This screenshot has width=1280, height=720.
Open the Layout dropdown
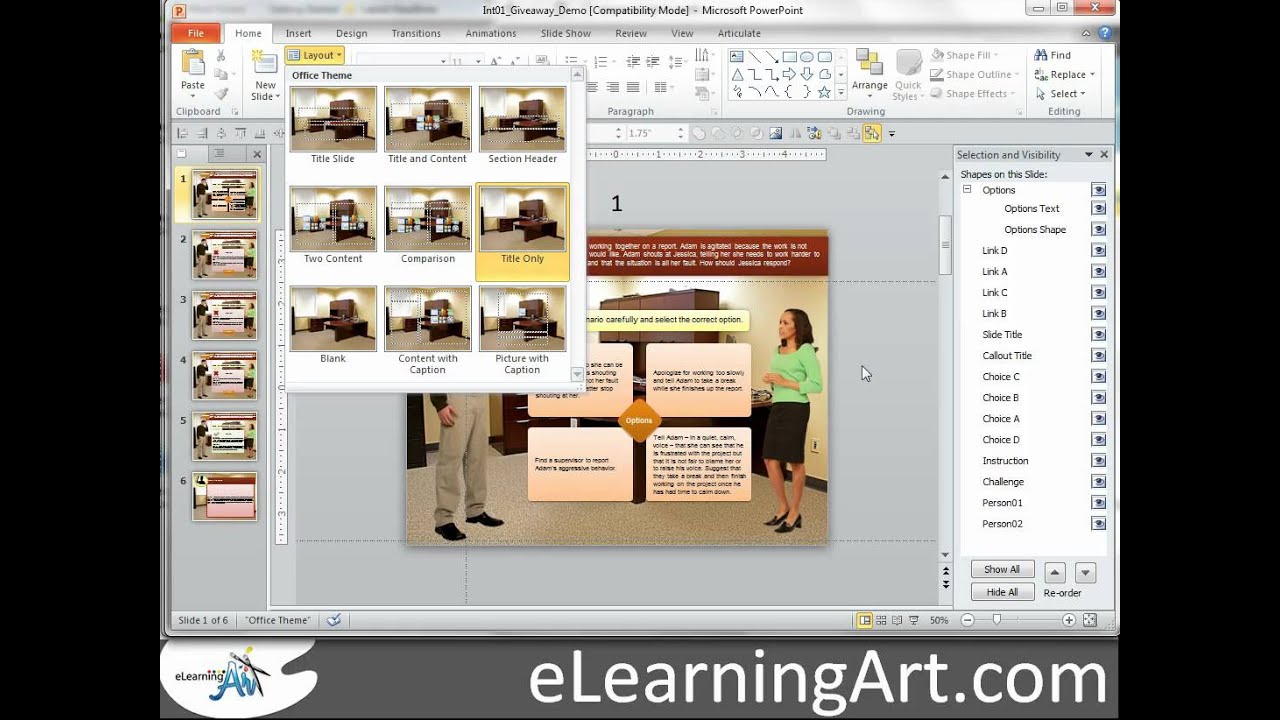314,56
